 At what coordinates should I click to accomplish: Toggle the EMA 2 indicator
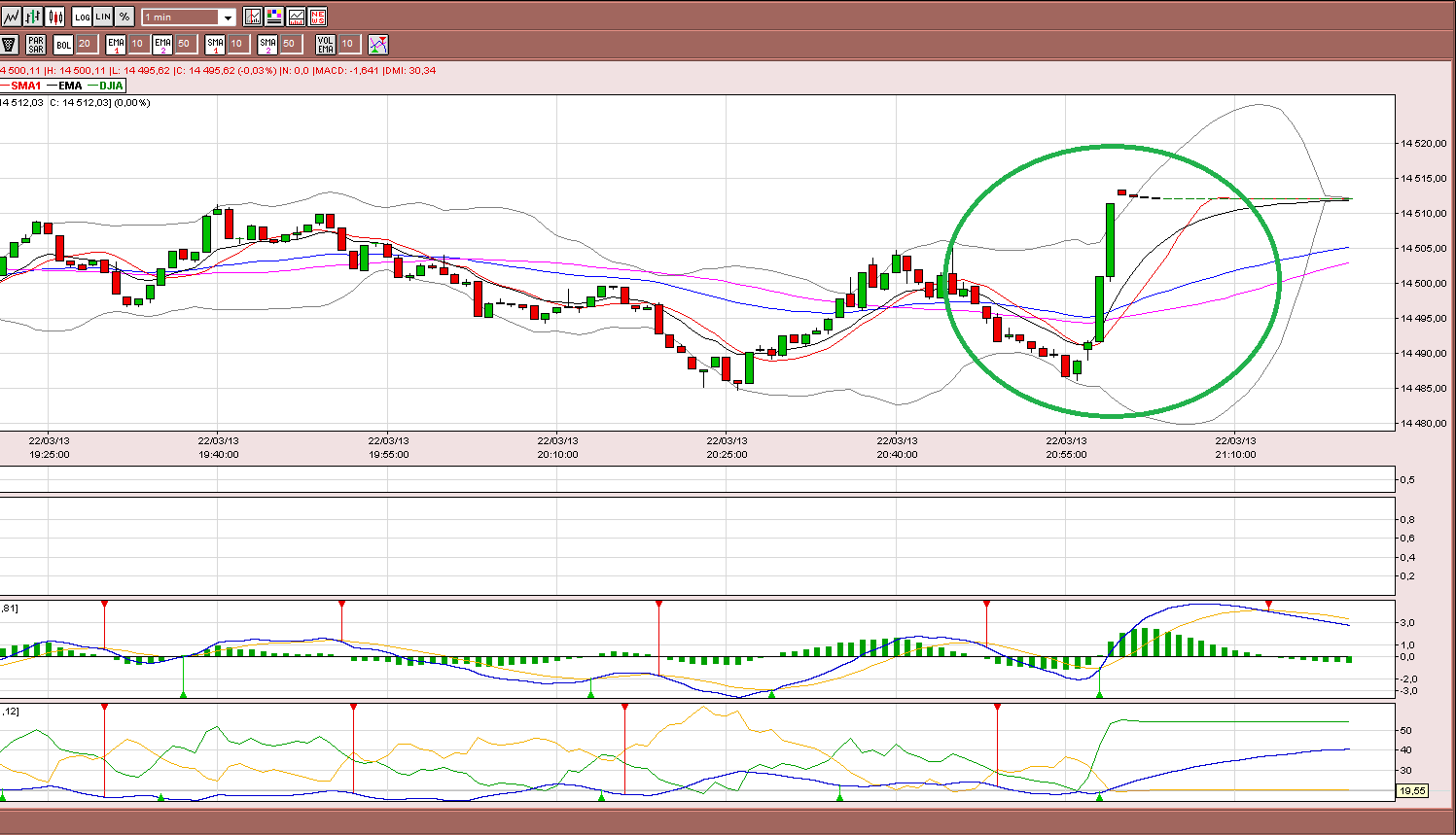click(162, 45)
